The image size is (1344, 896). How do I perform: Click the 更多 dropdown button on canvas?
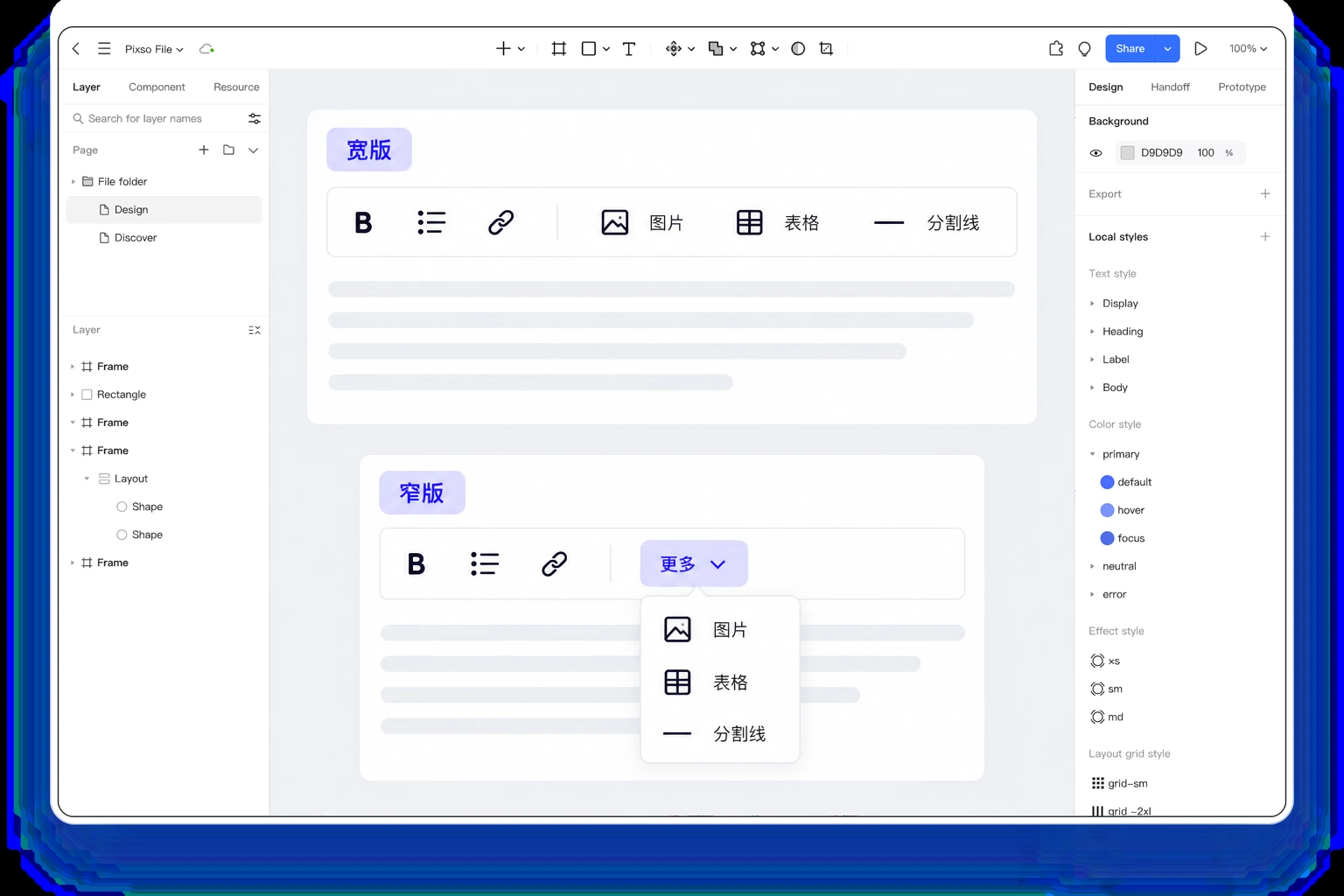click(694, 563)
